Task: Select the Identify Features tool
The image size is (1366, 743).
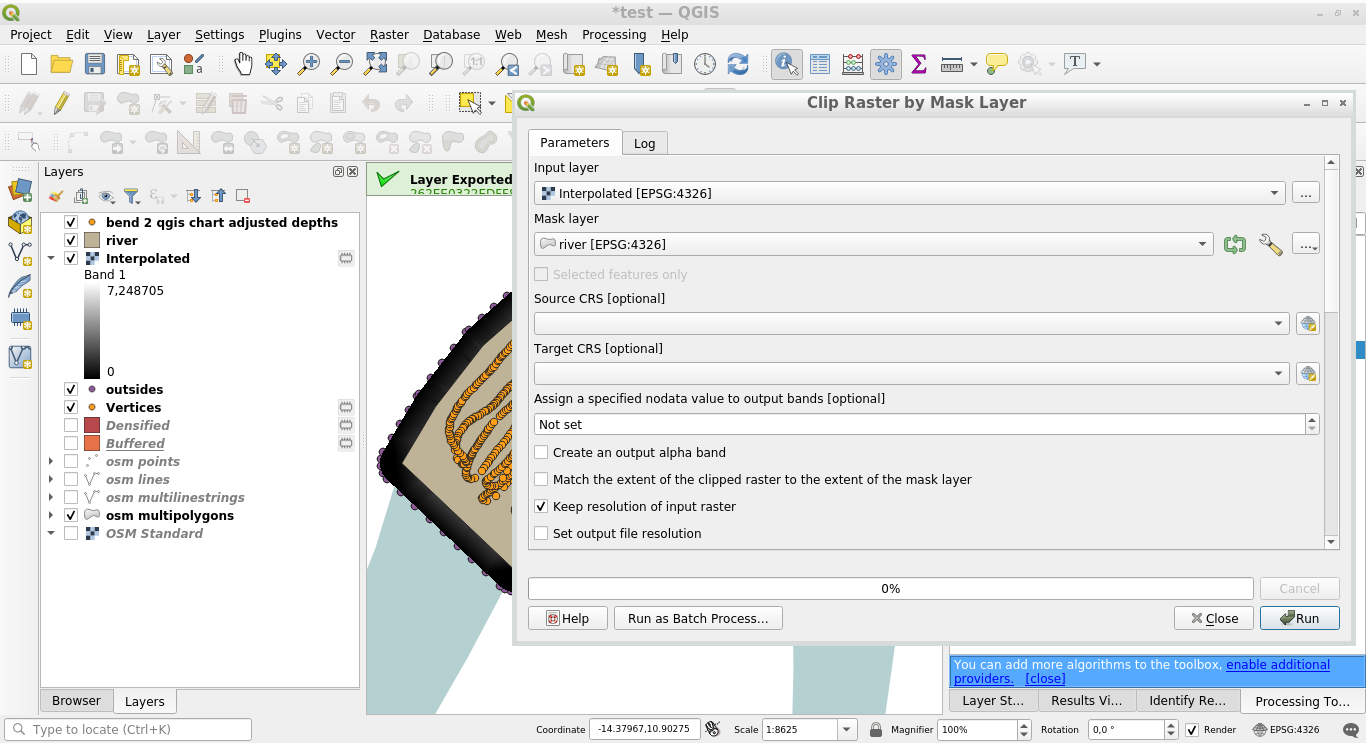Action: tap(787, 64)
